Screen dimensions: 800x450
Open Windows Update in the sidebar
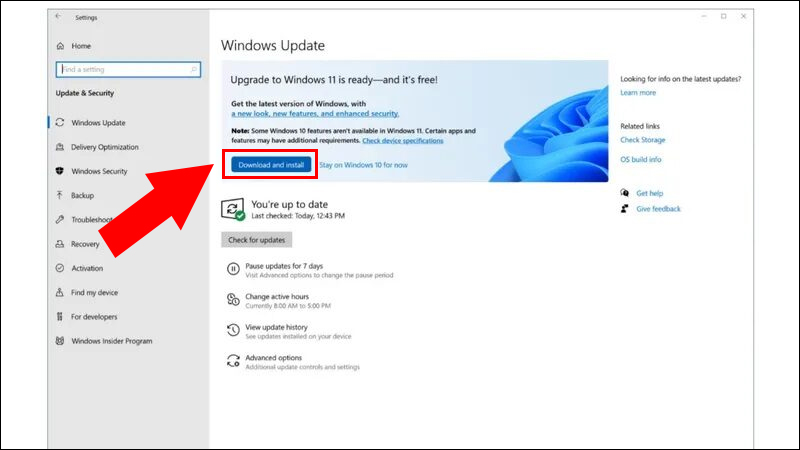pyautogui.click(x=98, y=122)
